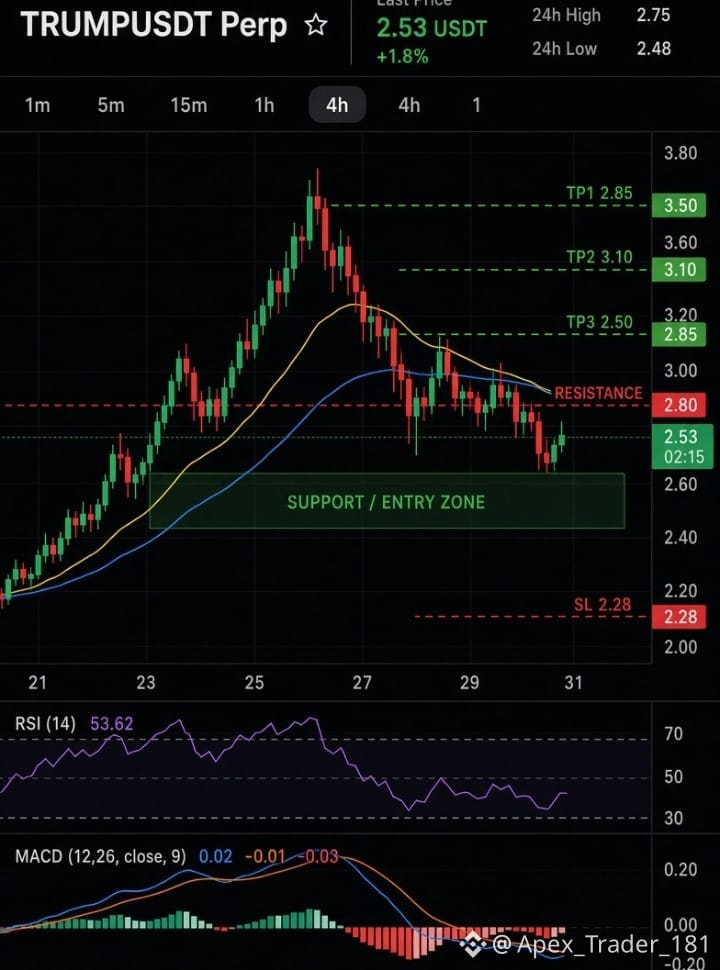The height and width of the screenshot is (970, 720).
Task: Click the RSI (14) indicator label
Action: pos(45,724)
